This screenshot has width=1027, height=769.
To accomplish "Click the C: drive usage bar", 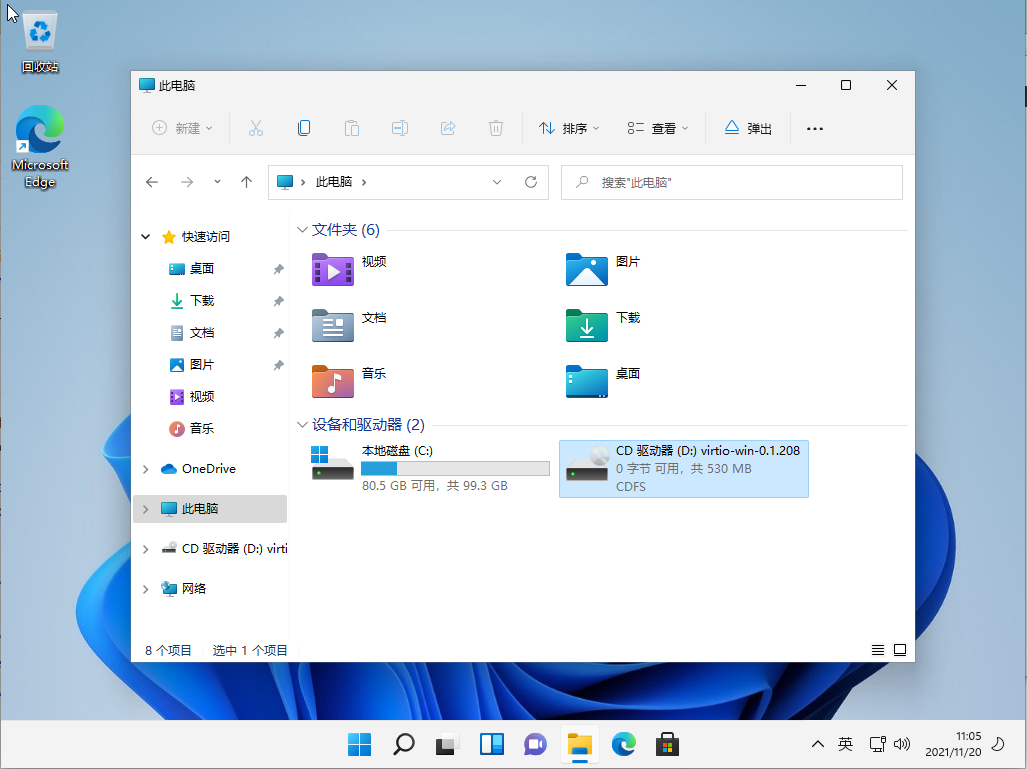I will (455, 467).
